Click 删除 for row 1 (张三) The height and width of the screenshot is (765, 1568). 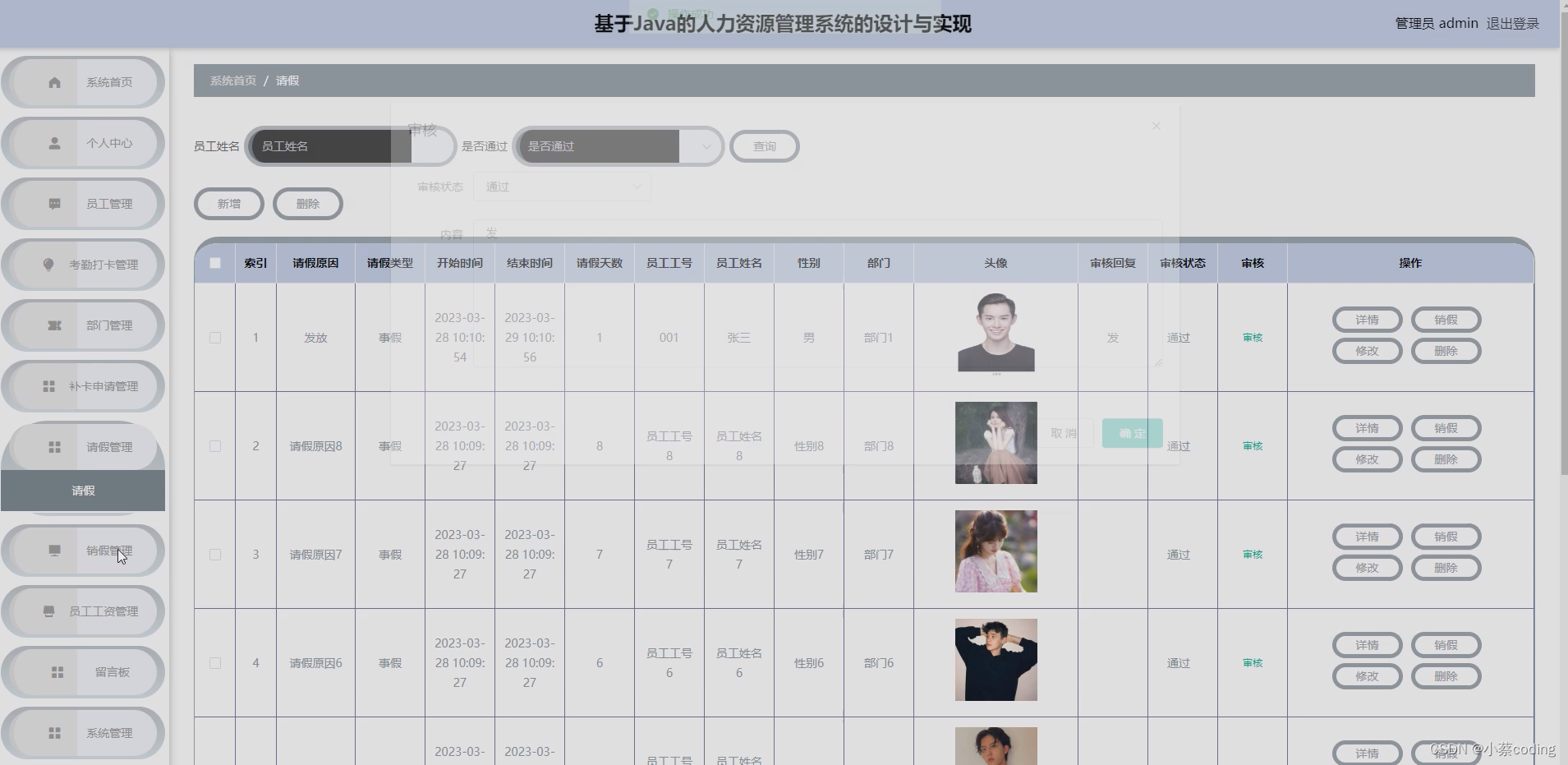(x=1446, y=351)
